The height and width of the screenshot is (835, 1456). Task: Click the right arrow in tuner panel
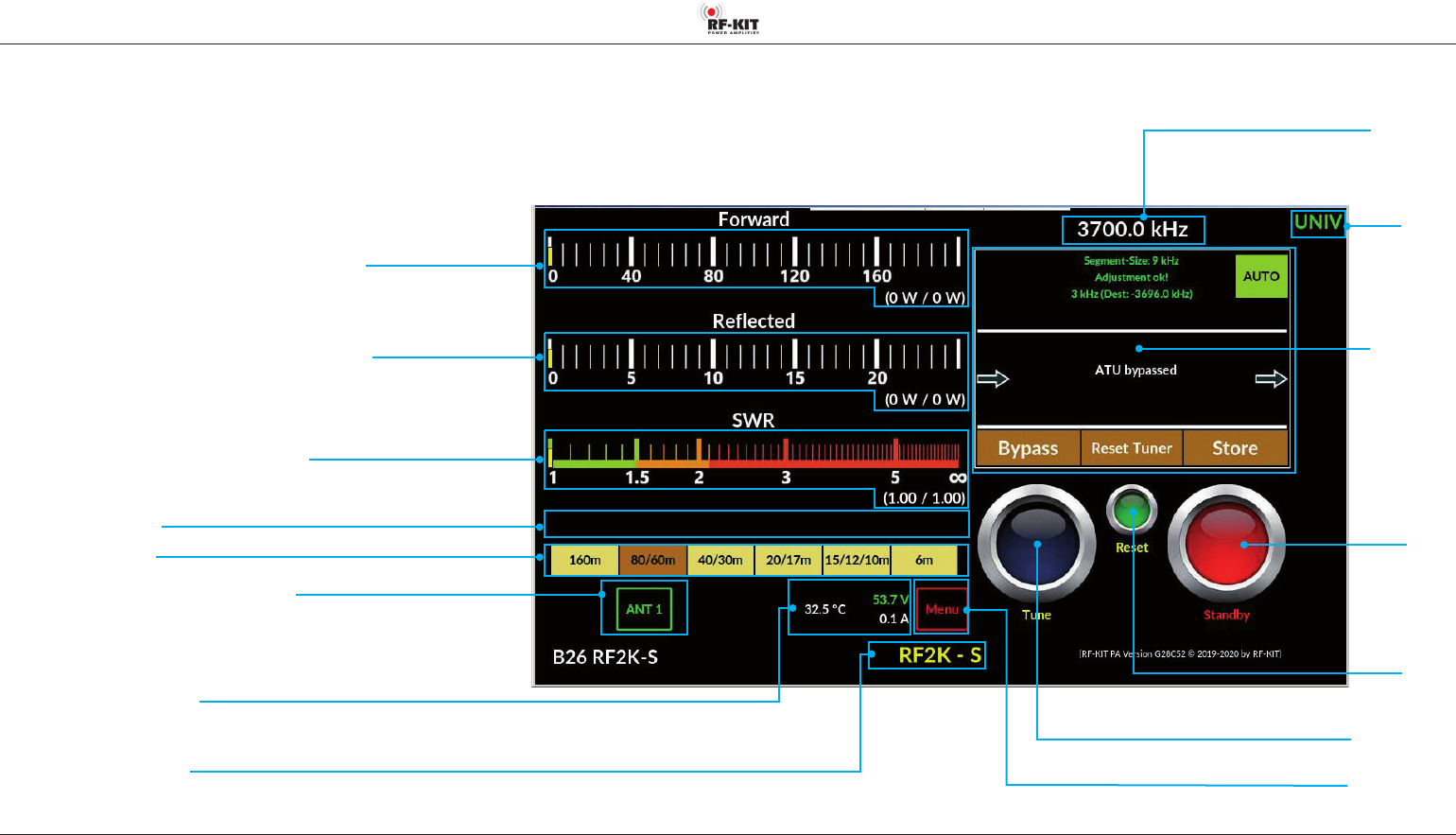pos(1271,379)
